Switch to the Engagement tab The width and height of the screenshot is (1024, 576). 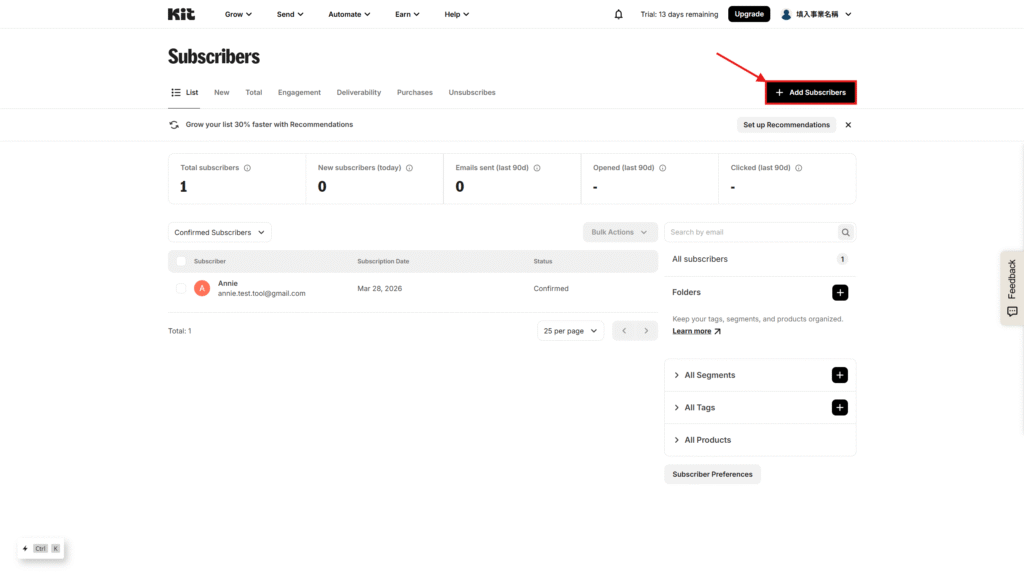pos(299,92)
